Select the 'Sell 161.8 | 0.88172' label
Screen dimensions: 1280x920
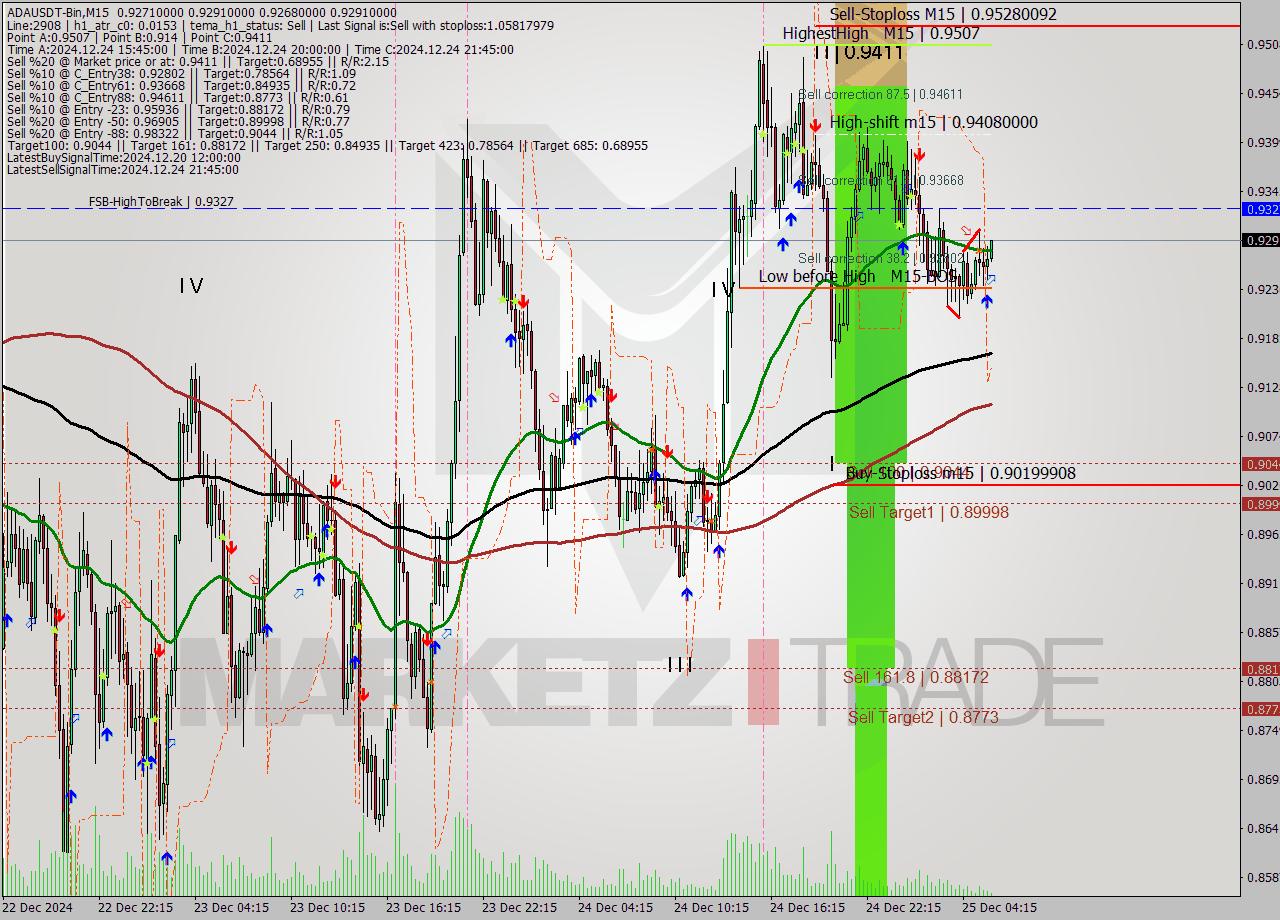click(915, 677)
